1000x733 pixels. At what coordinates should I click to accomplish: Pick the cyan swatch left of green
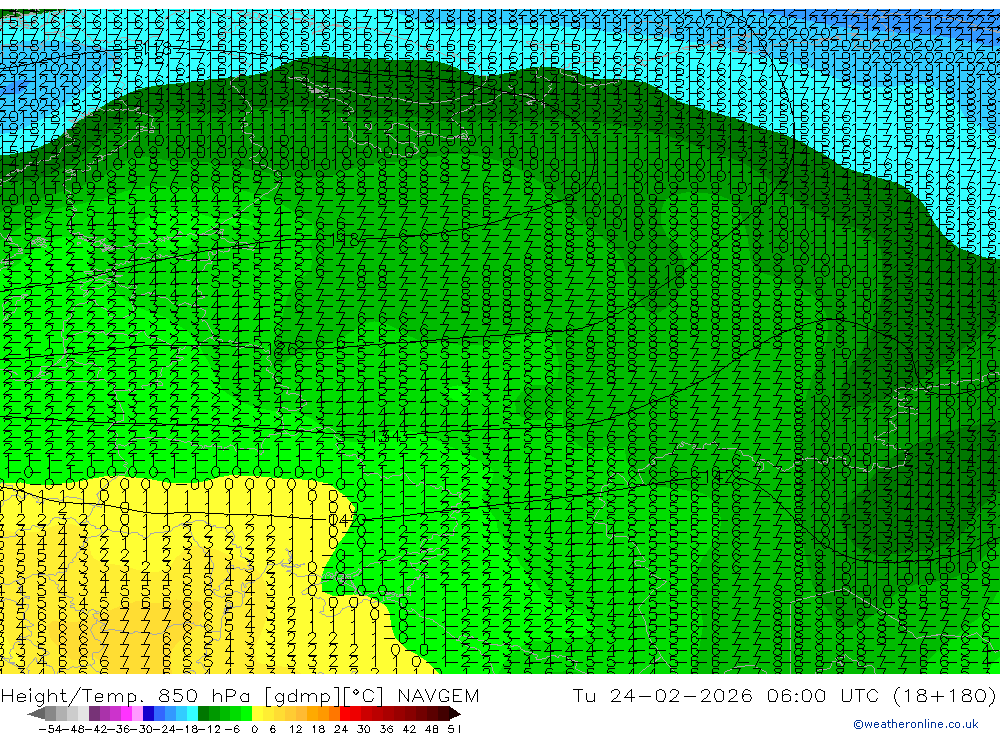click(x=192, y=713)
